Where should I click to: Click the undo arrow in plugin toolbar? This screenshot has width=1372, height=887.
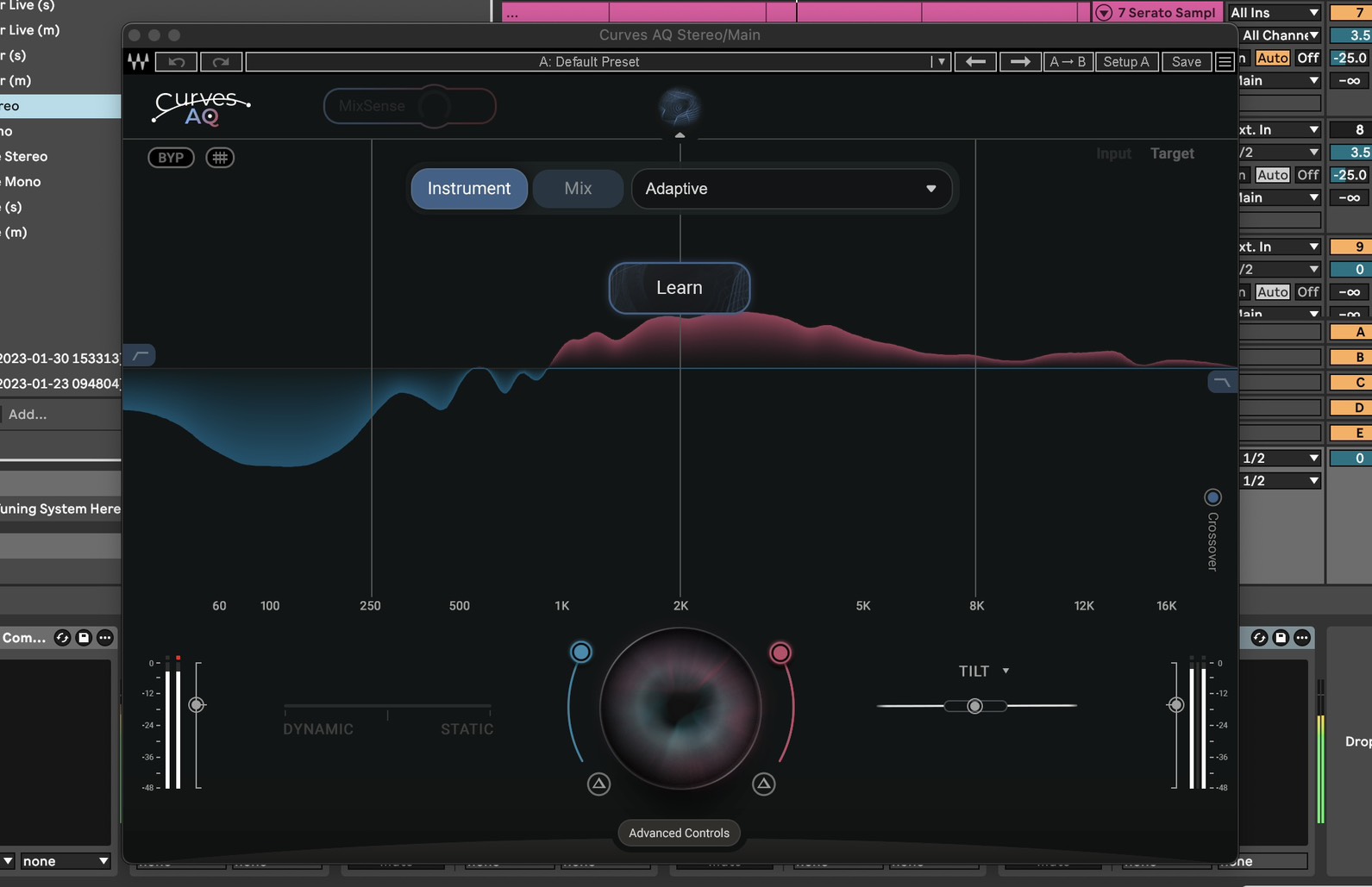(177, 62)
